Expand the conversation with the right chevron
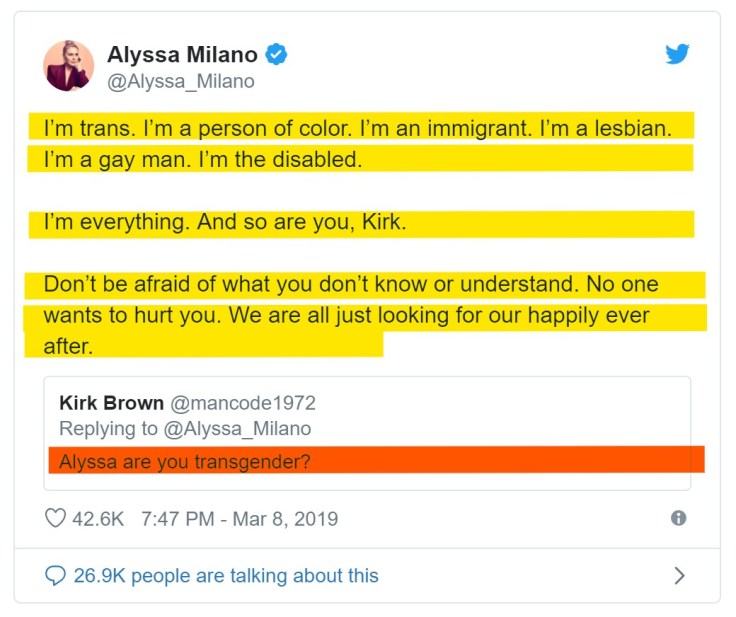The height and width of the screenshot is (617, 736). coord(680,575)
